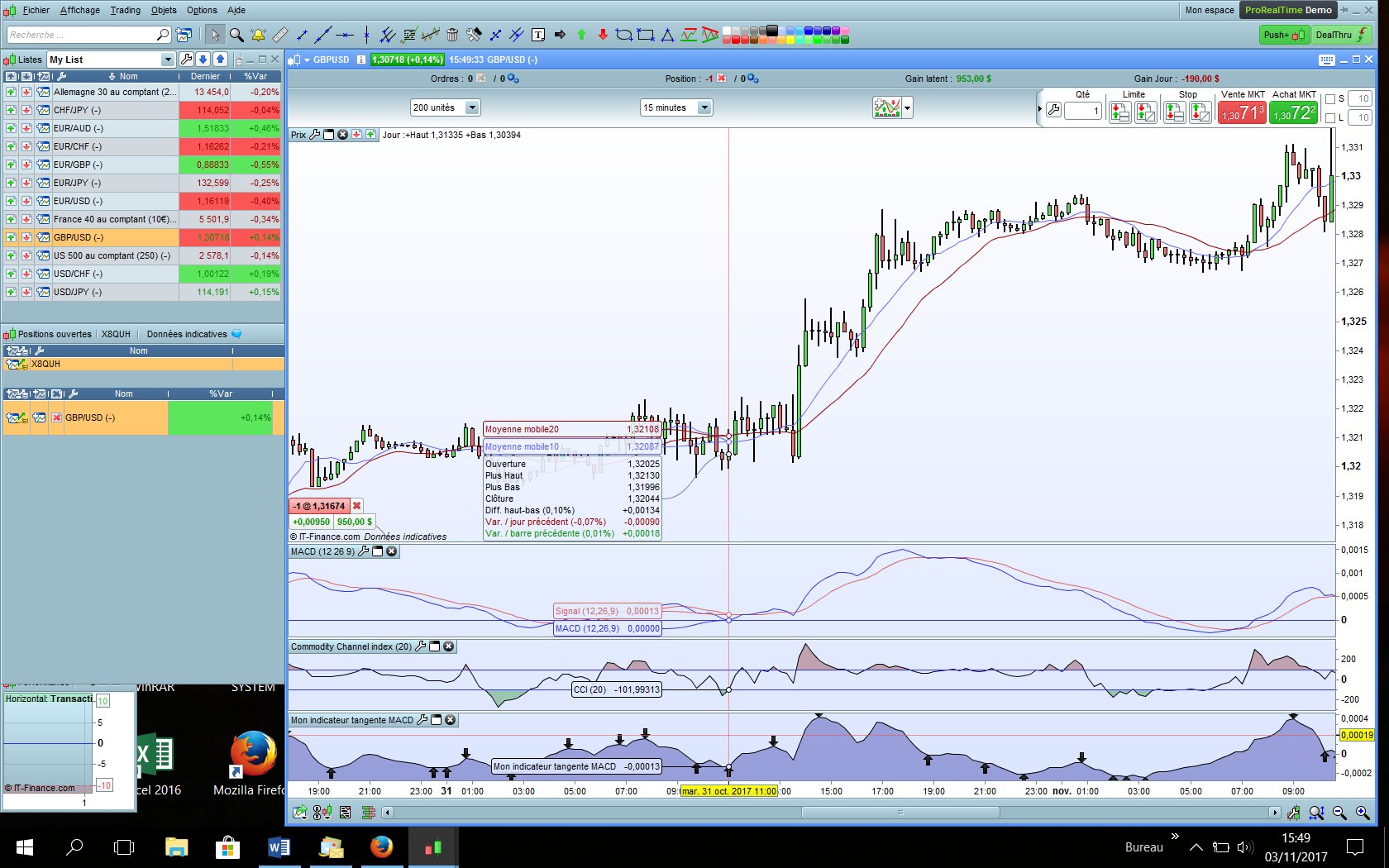Viewport: 1389px width, 868px height.
Task: Click the Achat MKT buy button
Action: pos(1293,112)
